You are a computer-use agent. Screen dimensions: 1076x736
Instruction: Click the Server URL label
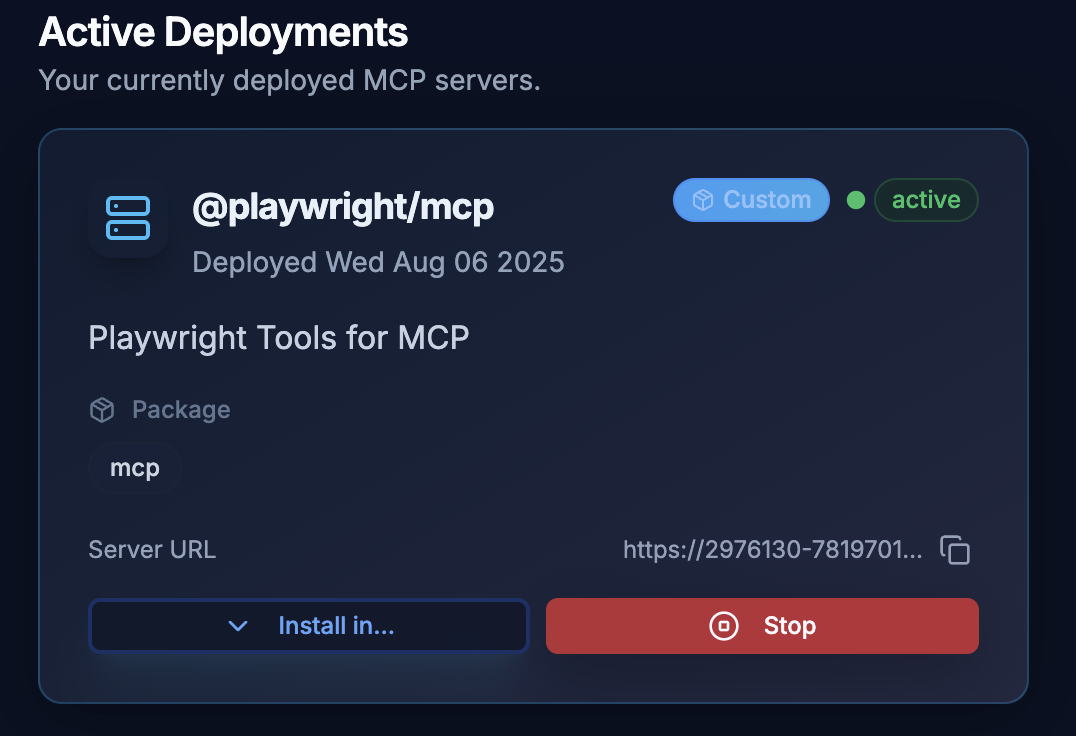(x=152, y=549)
